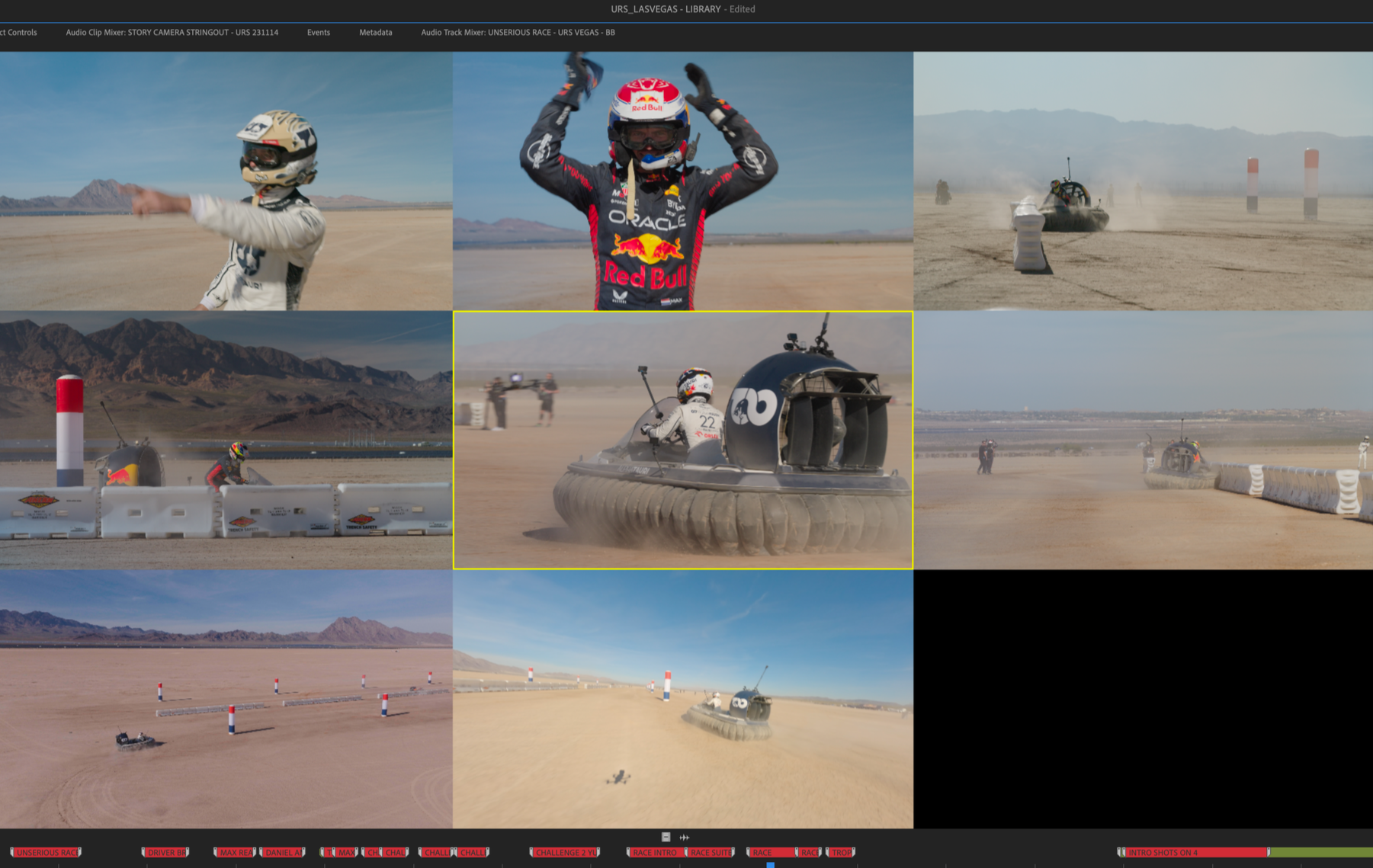Open the Metadata panel tab
This screenshot has width=1373, height=868.
coord(375,32)
